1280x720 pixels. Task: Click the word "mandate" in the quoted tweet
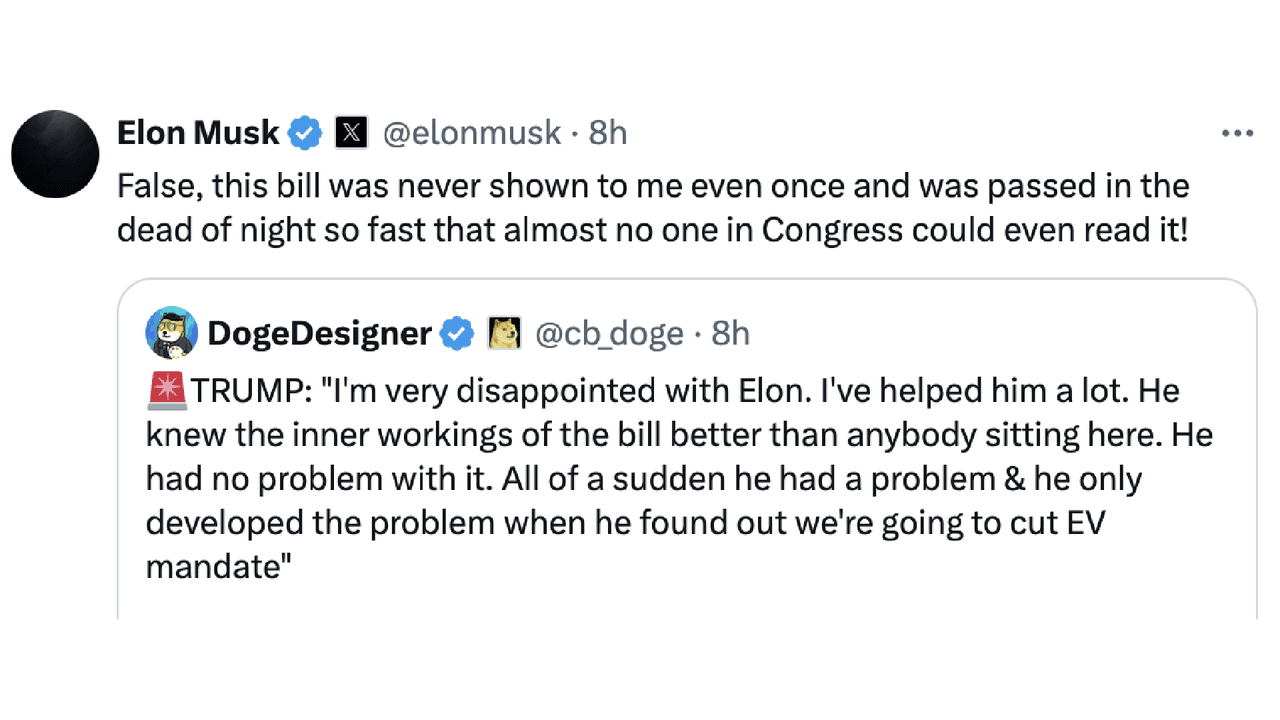212,567
